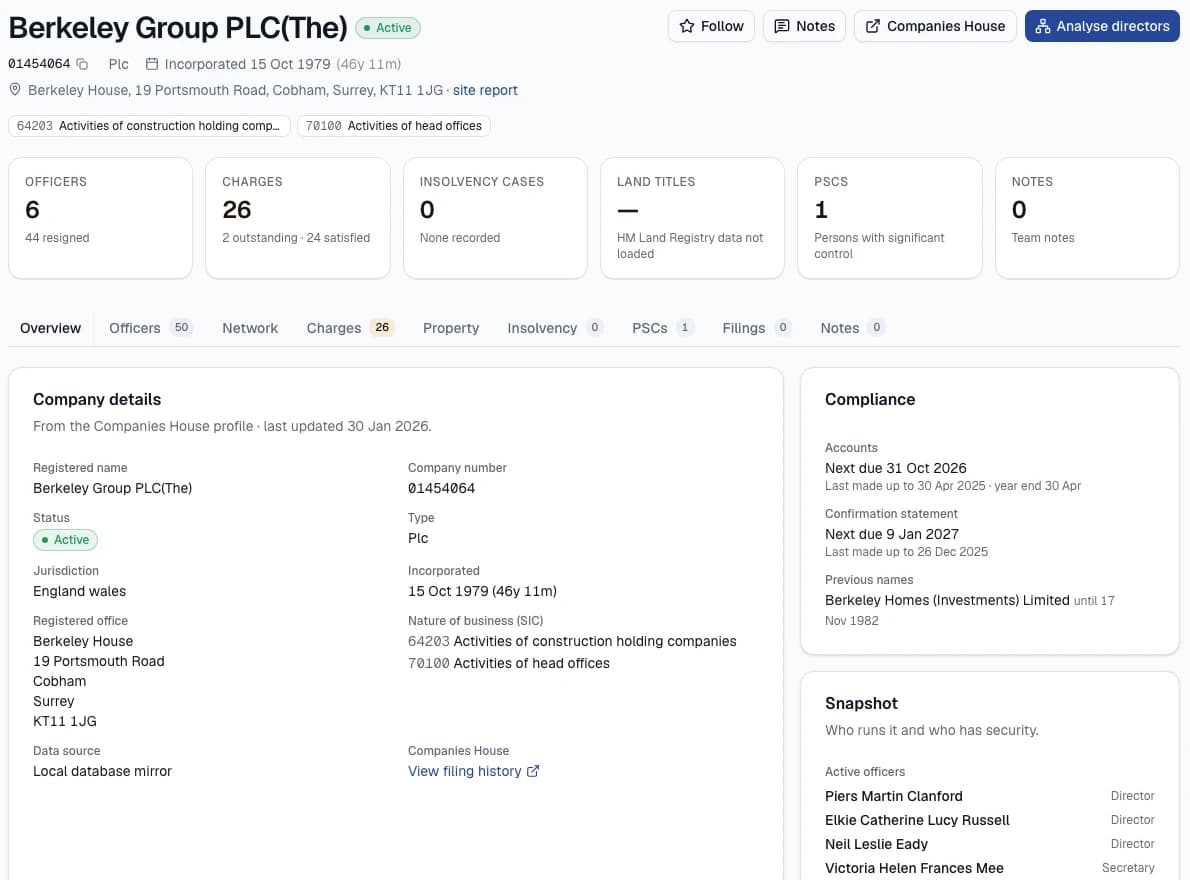The width and height of the screenshot is (1190, 880).
Task: Click SIC chip 64203 construction holding
Action: [149, 126]
